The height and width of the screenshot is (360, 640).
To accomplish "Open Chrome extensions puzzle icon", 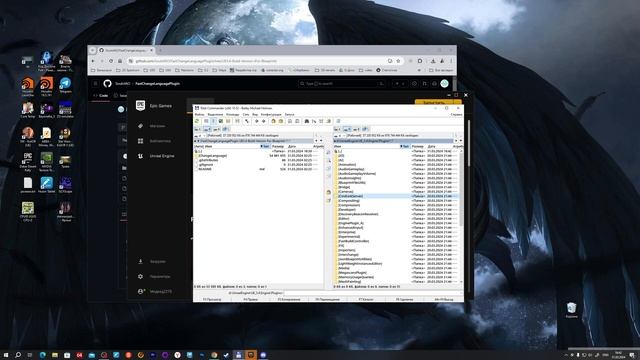I will pyautogui.click(x=420, y=61).
